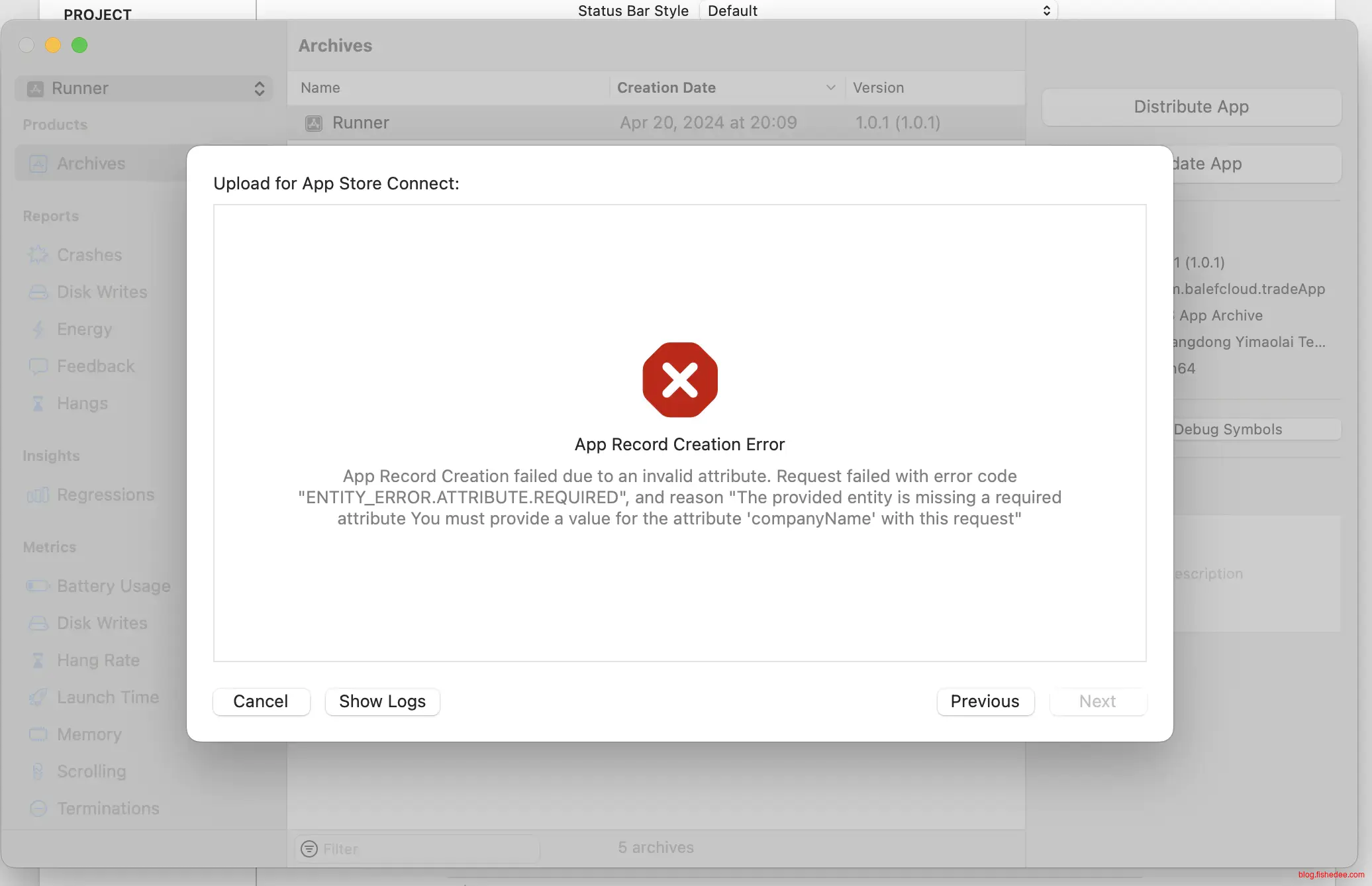Toggle the Creation Date sort chevron
Viewport: 1372px width, 886px height.
coord(830,88)
